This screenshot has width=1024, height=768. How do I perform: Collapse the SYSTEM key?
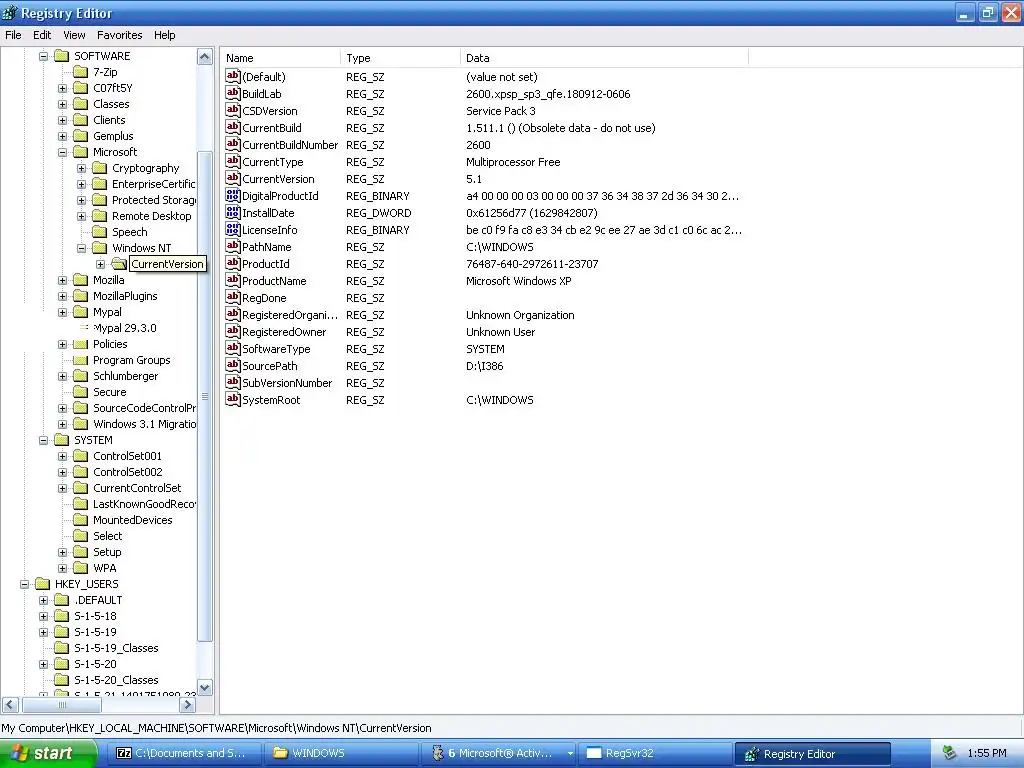point(44,440)
